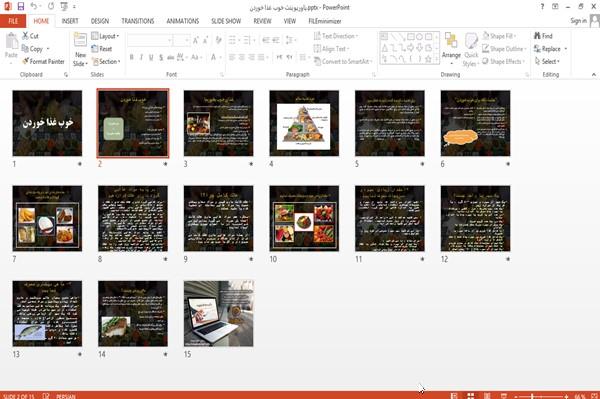Expand the Section dropdown
600x399 pixels.
coord(106,61)
